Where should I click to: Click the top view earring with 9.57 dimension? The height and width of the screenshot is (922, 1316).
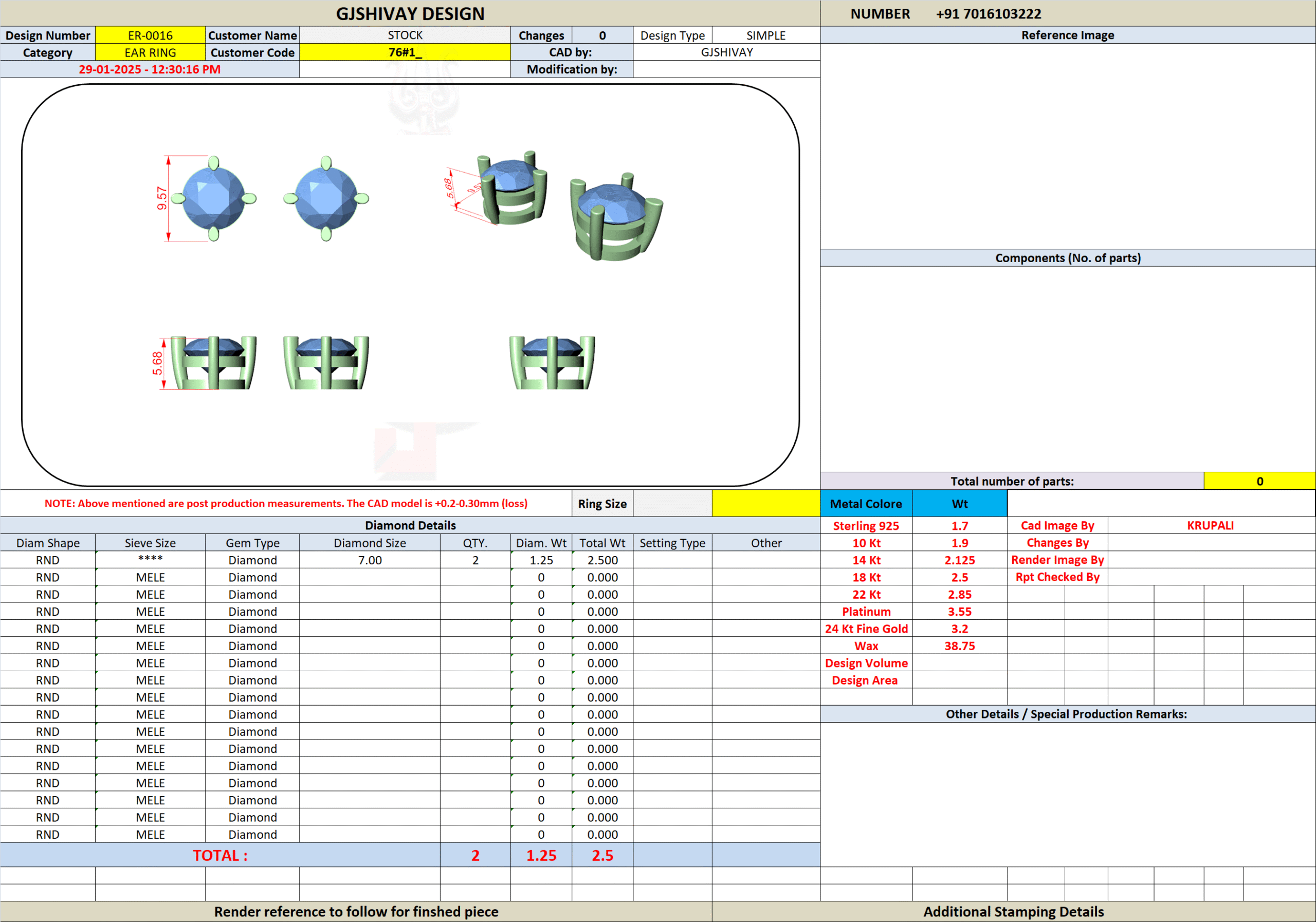point(213,198)
